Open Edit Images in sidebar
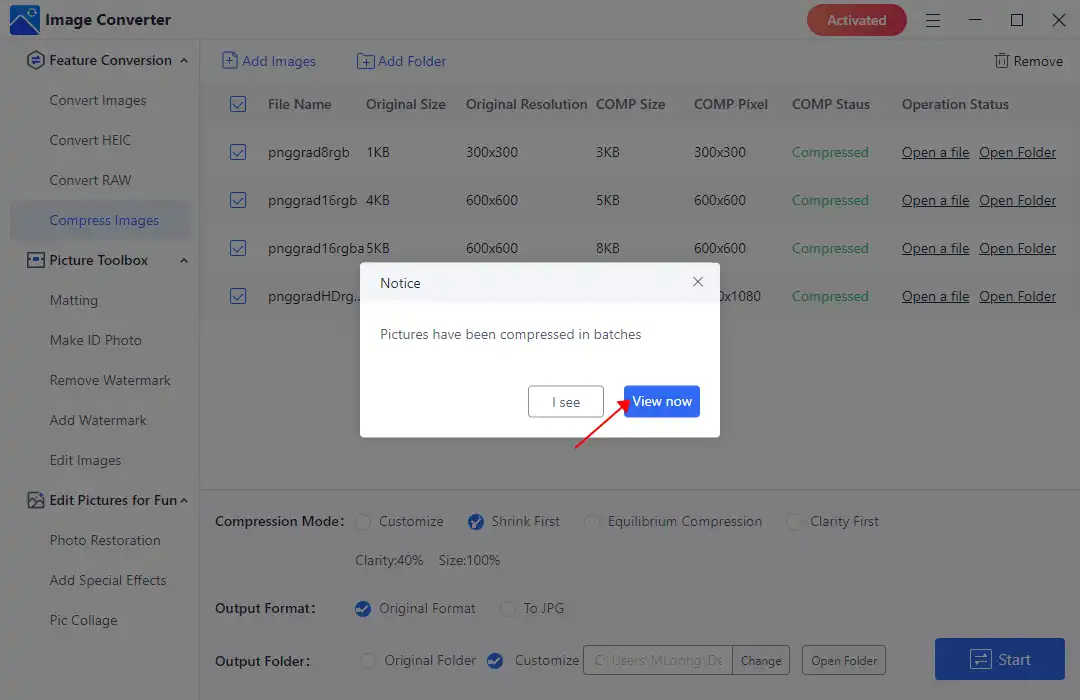This screenshot has width=1080, height=700. (x=85, y=460)
